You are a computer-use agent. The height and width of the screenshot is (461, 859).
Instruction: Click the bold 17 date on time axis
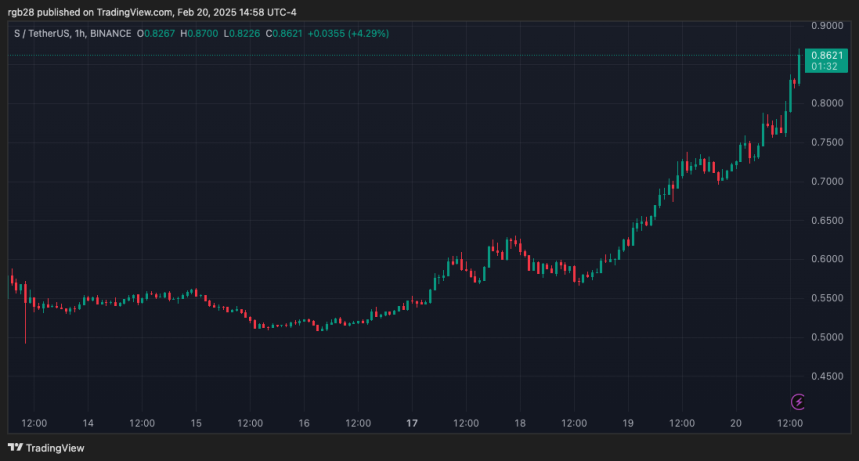tap(412, 423)
